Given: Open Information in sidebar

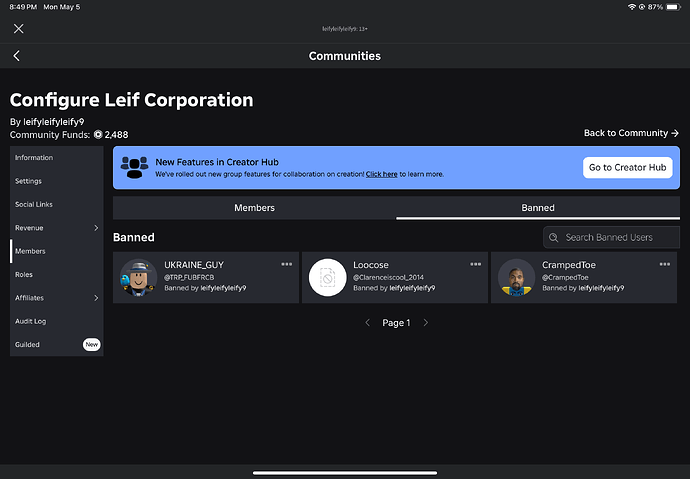Looking at the screenshot, I should click(57, 157).
